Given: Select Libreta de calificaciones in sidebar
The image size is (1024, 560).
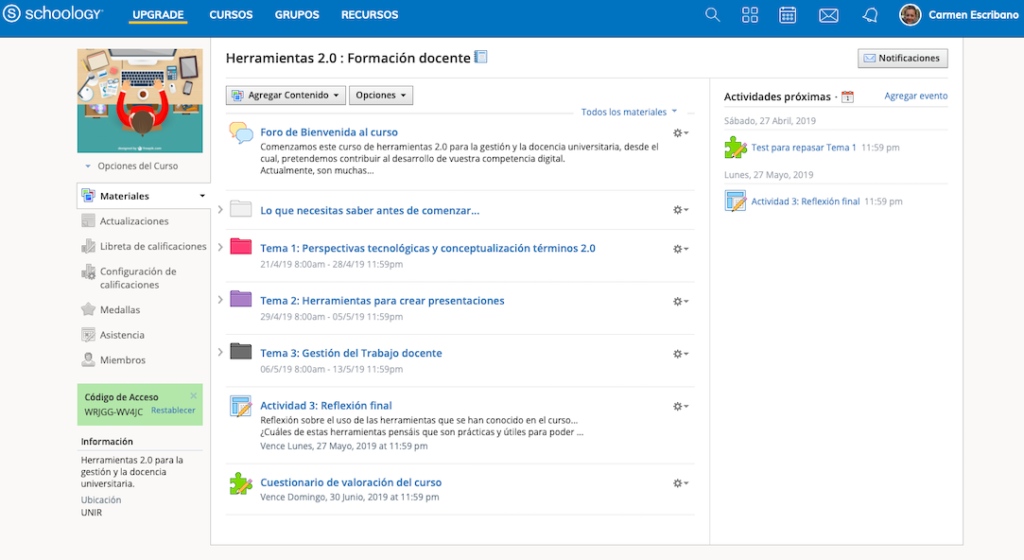Looking at the screenshot, I should pyautogui.click(x=153, y=246).
